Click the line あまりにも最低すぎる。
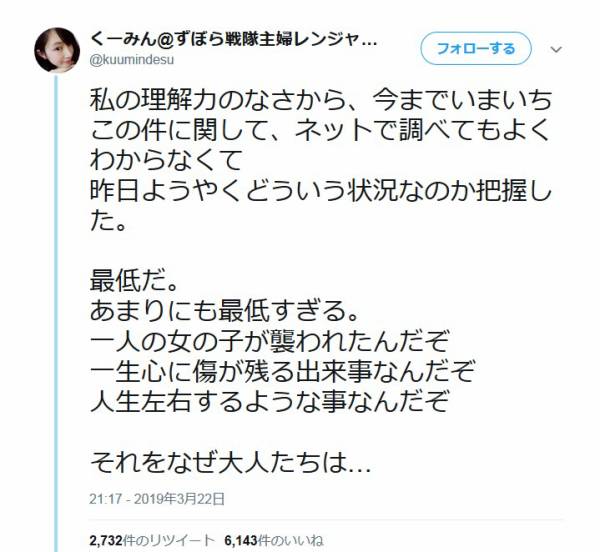The height and width of the screenshot is (552, 600). pos(224,312)
